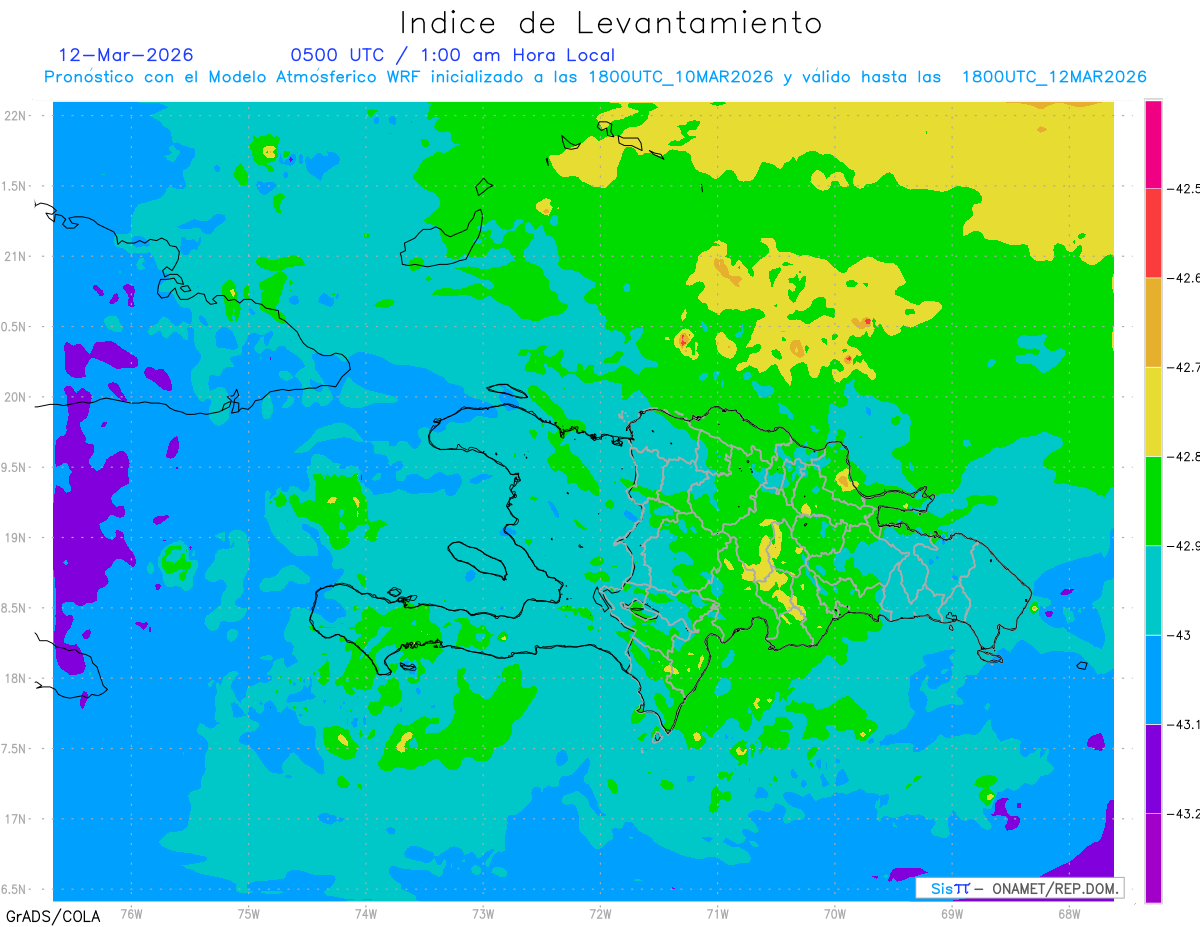The height and width of the screenshot is (927, 1200).
Task: Click the cyan colorbar segment between -42.9 and -43
Action: pos(1153,590)
